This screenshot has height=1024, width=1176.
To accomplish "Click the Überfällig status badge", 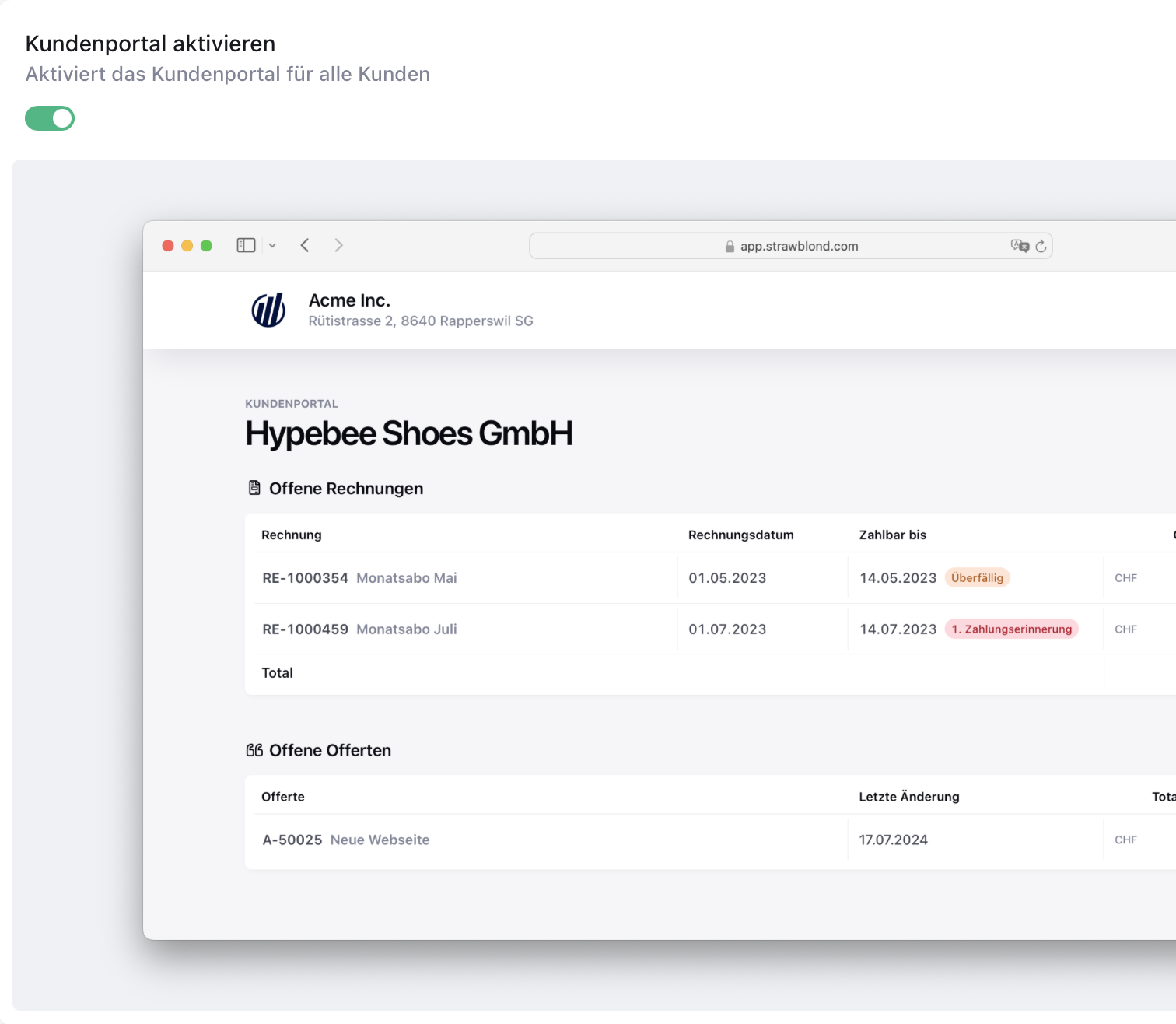I will point(977,578).
